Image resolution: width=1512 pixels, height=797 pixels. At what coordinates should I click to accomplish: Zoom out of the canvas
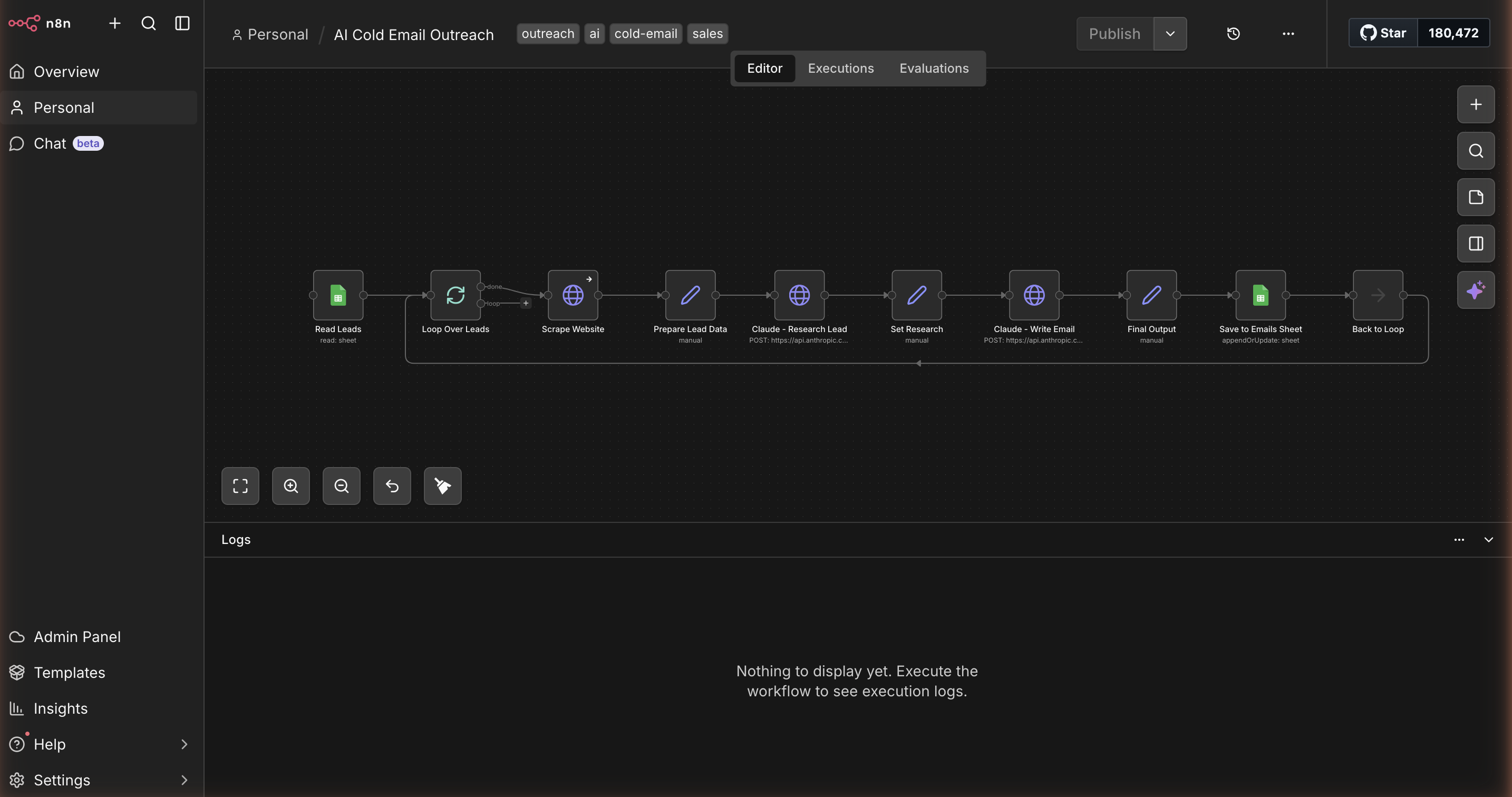(x=341, y=485)
